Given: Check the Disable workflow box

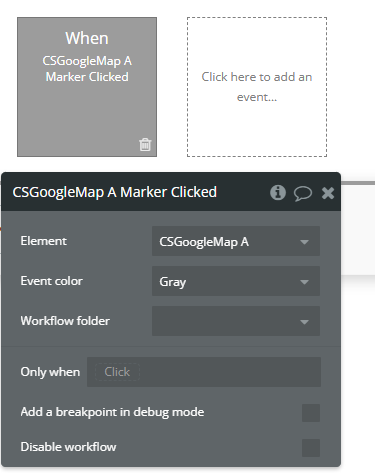Looking at the screenshot, I should click(311, 448).
